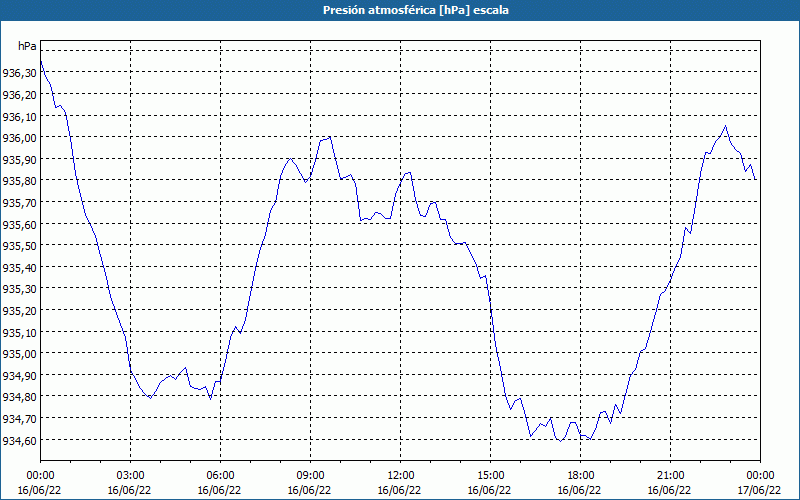Screen dimensions: 800x500
Task: Select the 935,60 axis value
Action: click(x=19, y=224)
